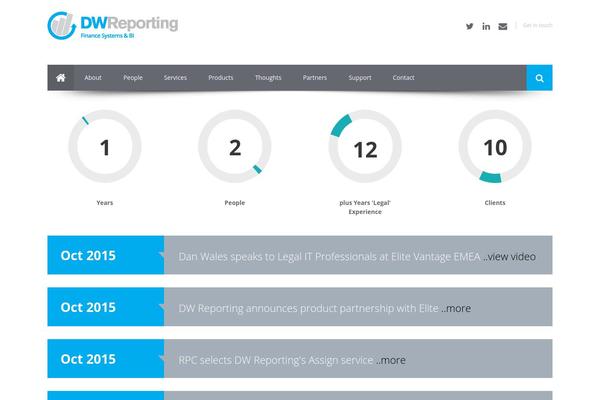Open the People menu item

coord(133,78)
